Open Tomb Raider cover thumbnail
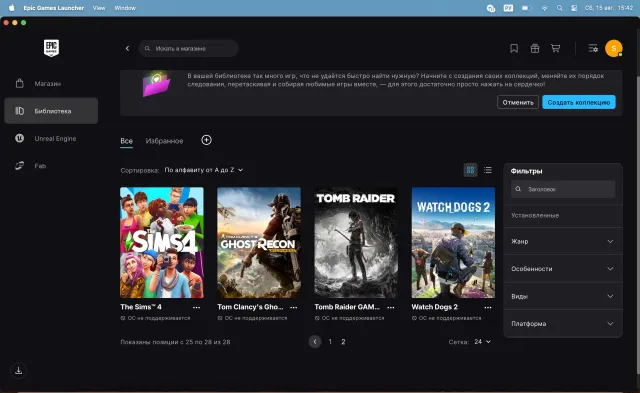 [356, 242]
